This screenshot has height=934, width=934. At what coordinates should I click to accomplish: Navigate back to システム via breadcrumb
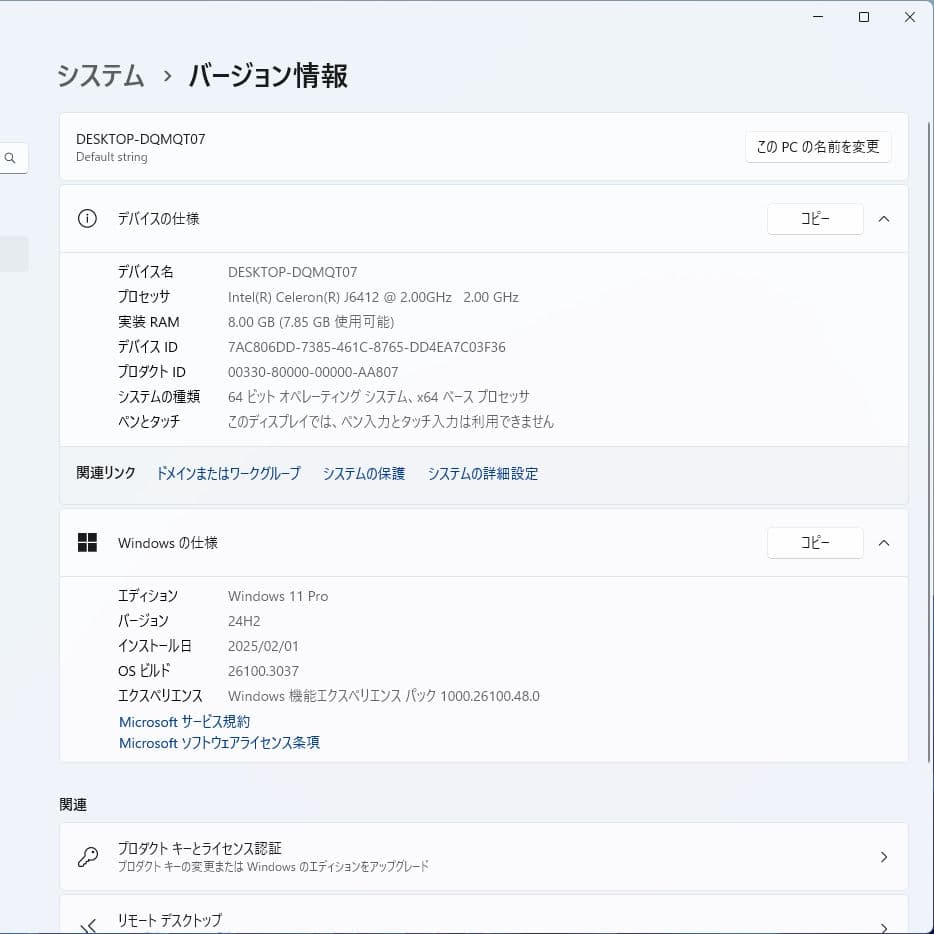click(100, 76)
